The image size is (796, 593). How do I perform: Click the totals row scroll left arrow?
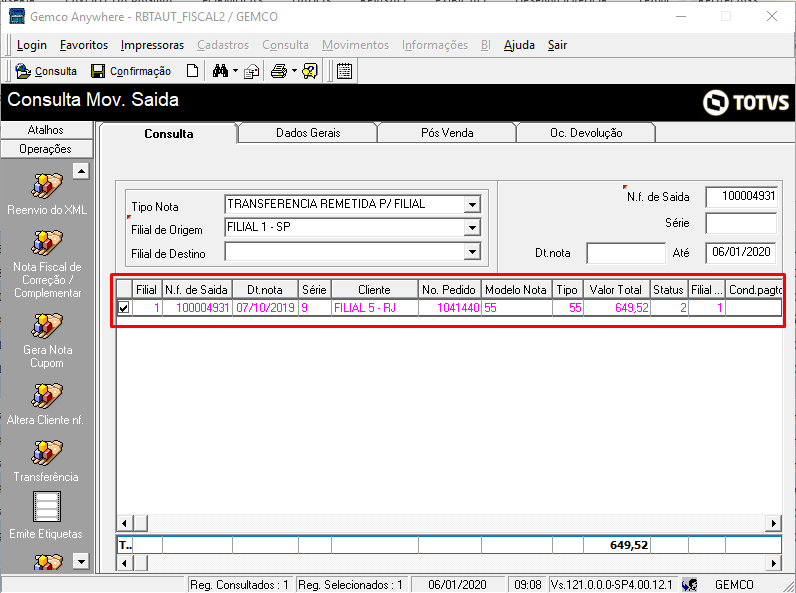(x=124, y=563)
